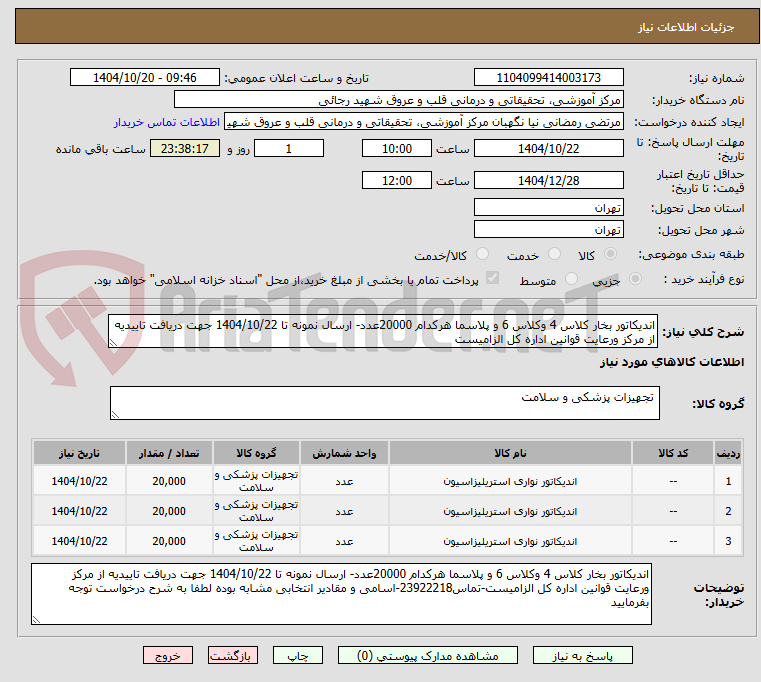Click the جزئیات اطلاعات نیاز header title

(686, 27)
